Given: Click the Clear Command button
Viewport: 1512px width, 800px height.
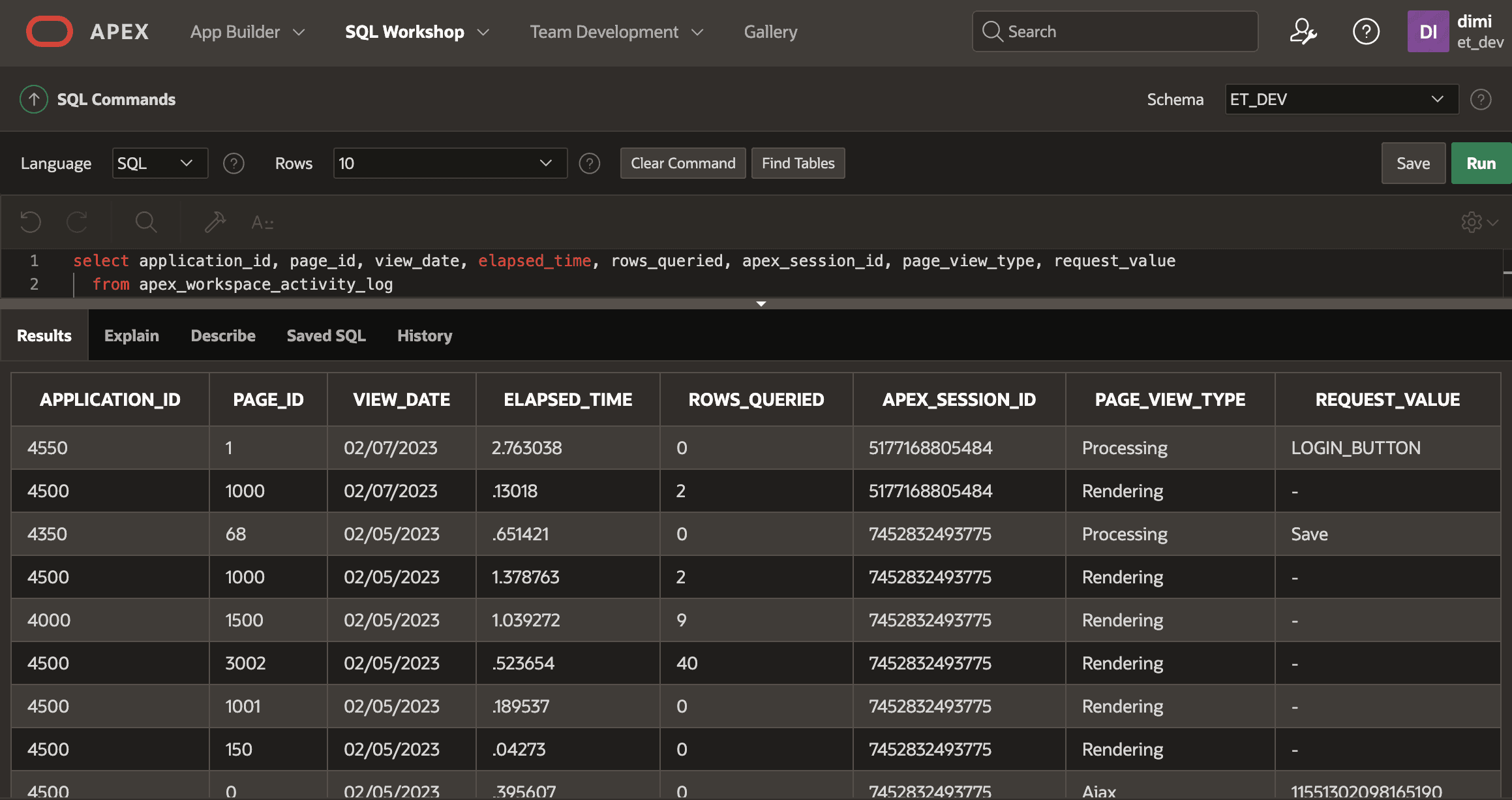Looking at the screenshot, I should pyautogui.click(x=682, y=163).
